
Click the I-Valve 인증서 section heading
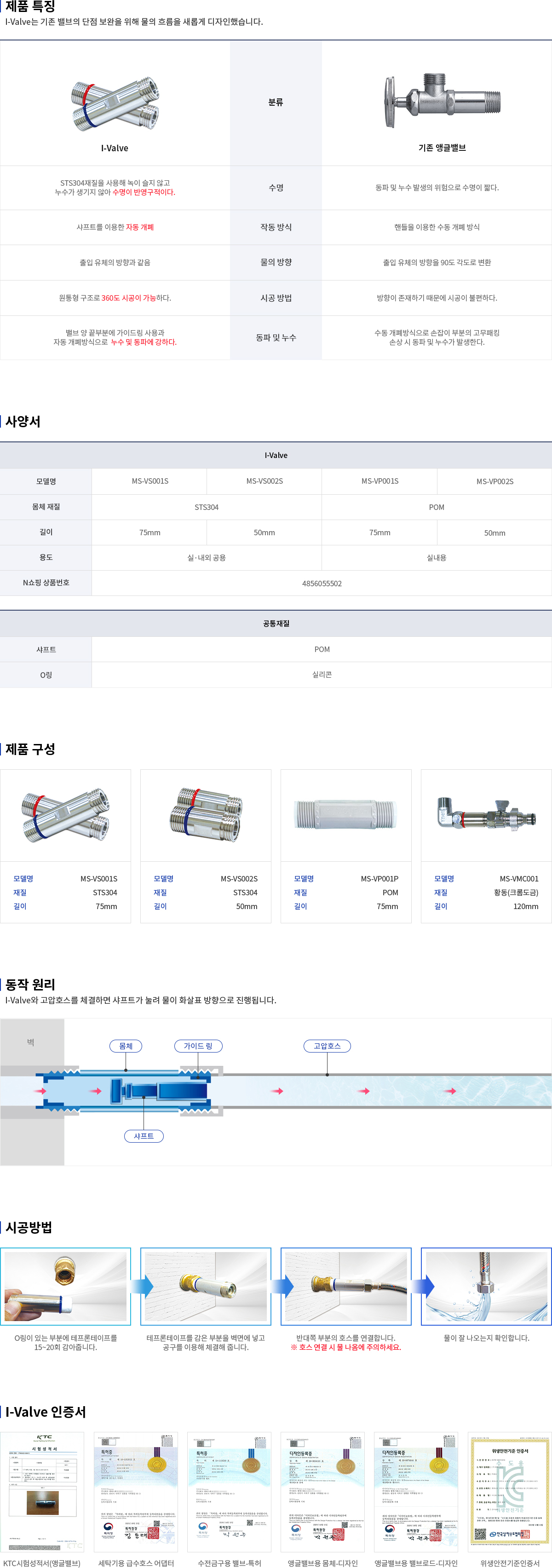(x=46, y=1412)
